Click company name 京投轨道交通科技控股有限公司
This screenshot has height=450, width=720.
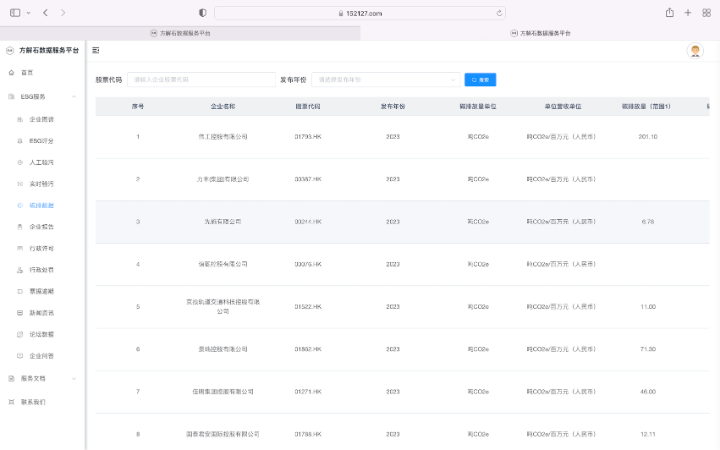223,307
